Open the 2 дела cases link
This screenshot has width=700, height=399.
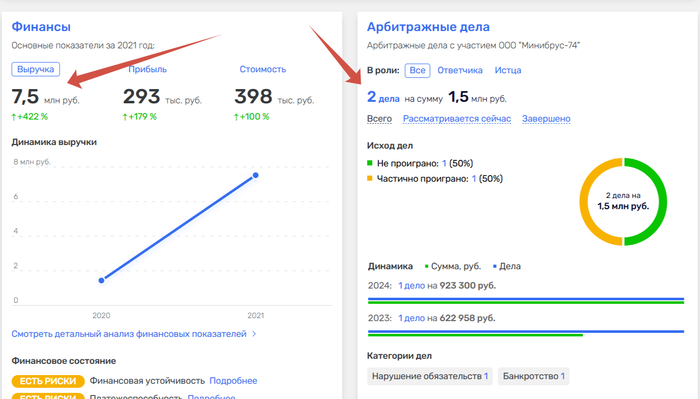click(383, 97)
